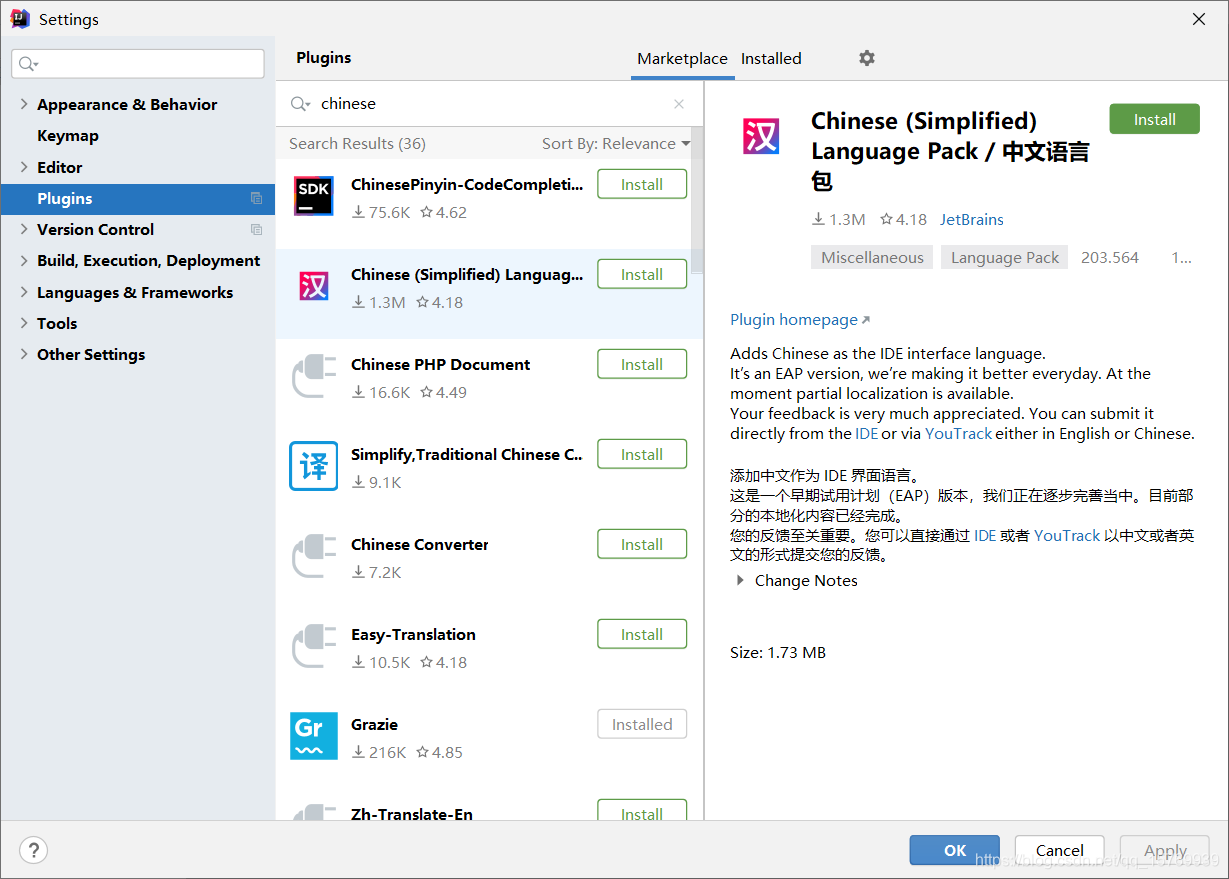Install the Chinese PHP Document plugin

642,364
